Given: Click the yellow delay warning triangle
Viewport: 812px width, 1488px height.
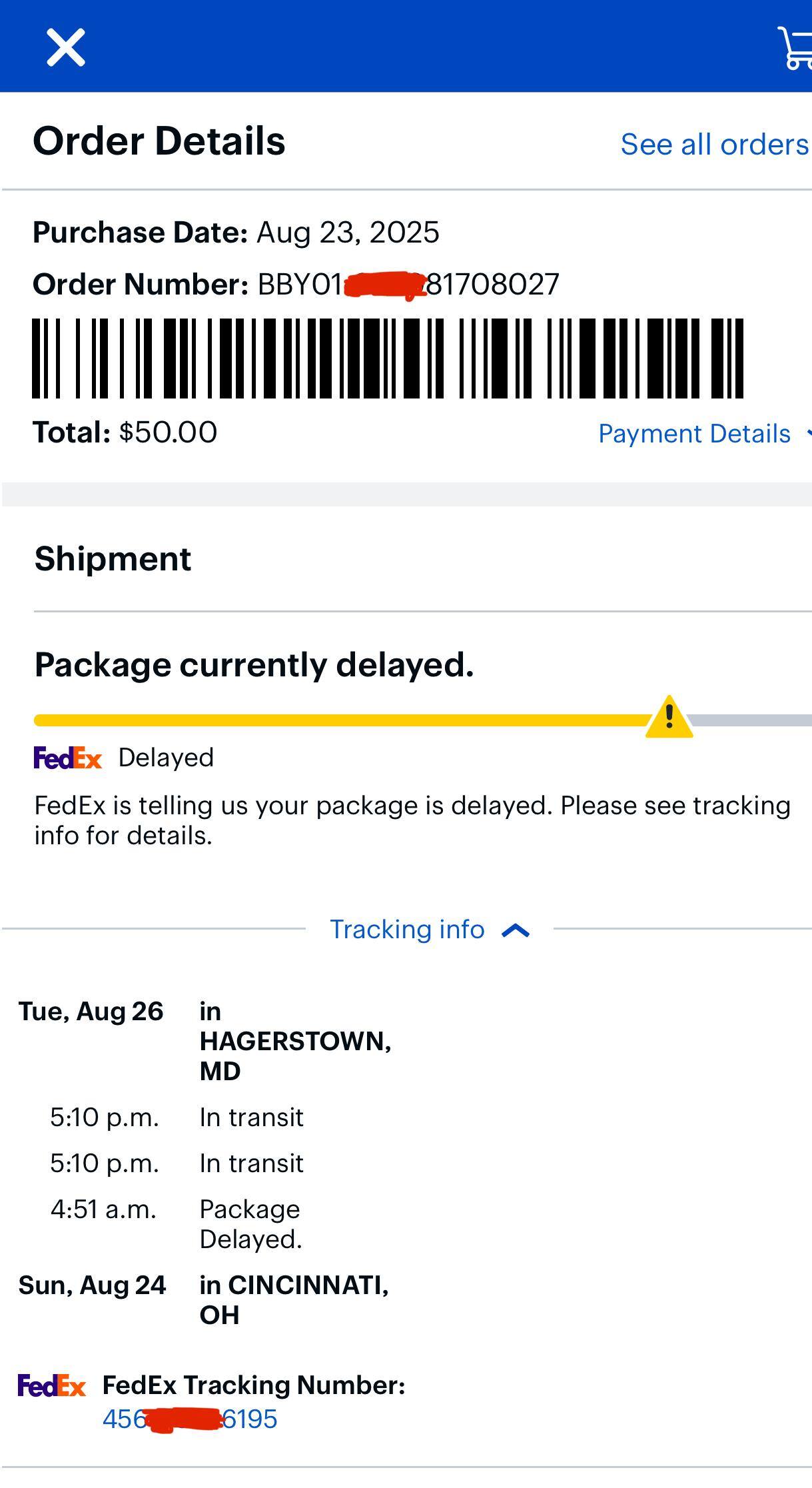Looking at the screenshot, I should click(669, 718).
